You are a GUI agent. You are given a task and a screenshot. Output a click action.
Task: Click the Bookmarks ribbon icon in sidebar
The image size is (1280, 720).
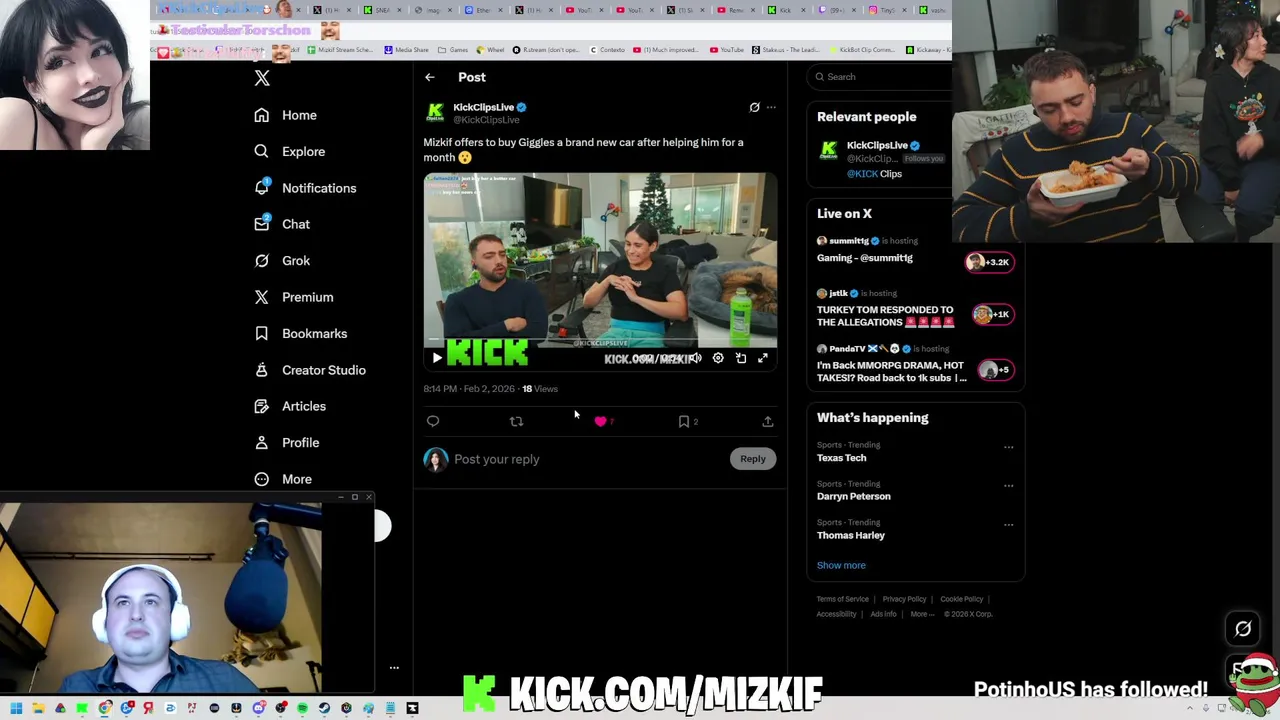262,333
